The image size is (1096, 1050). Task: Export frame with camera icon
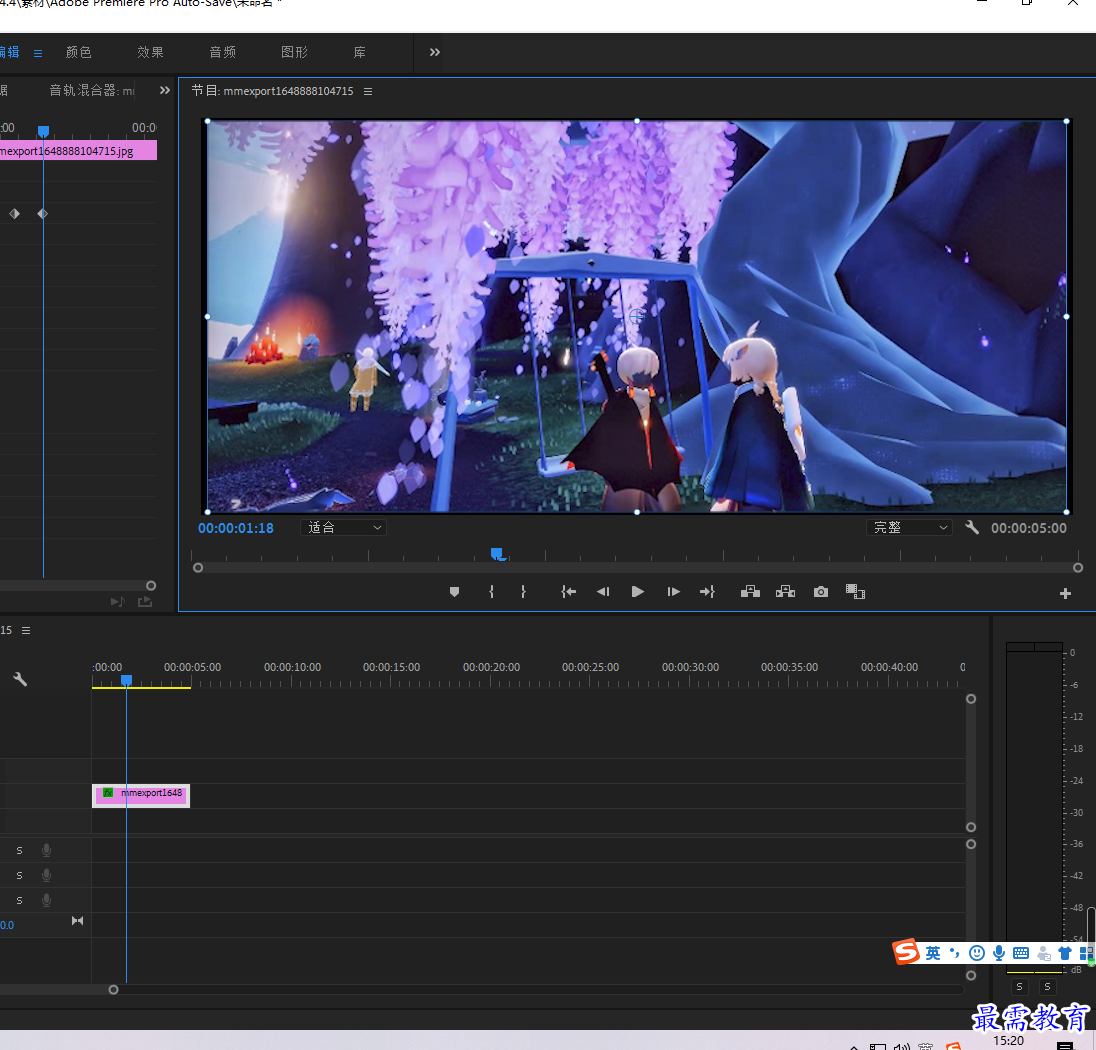821,592
